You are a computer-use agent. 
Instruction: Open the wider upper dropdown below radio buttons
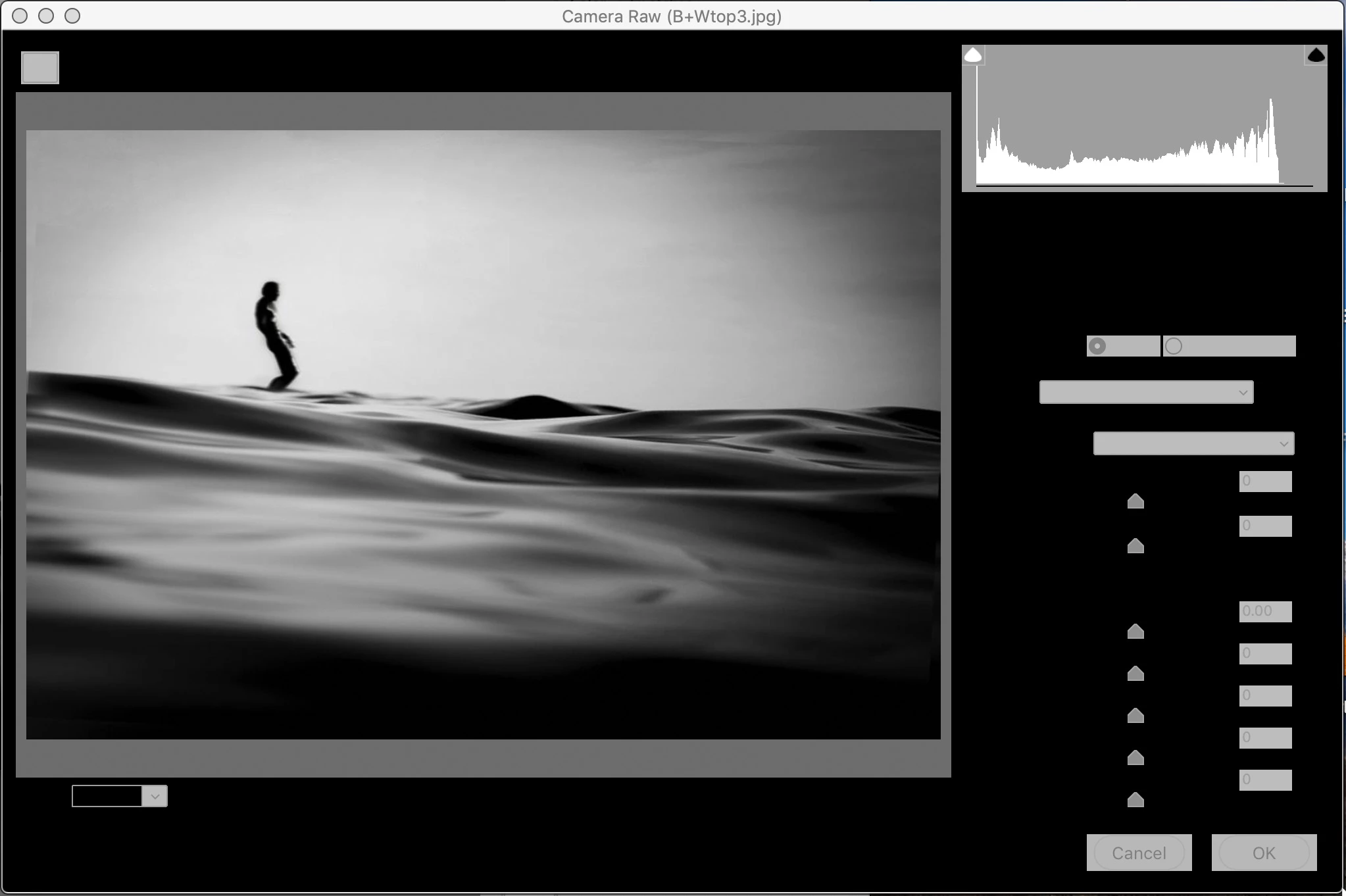tap(1146, 393)
